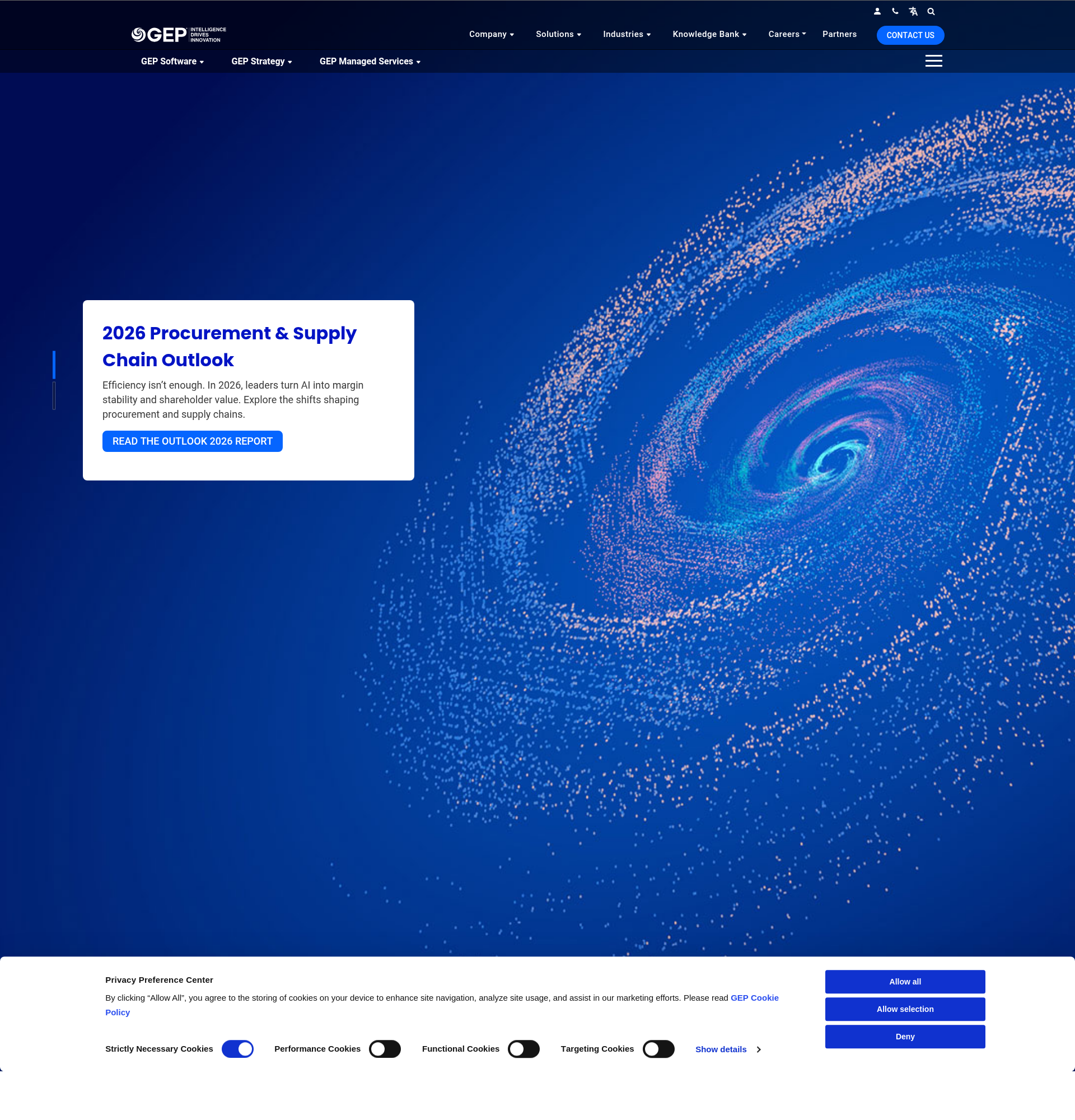Click chevron arrow beside Show details
Image resolution: width=1075 pixels, height=1120 pixels.
click(759, 1049)
